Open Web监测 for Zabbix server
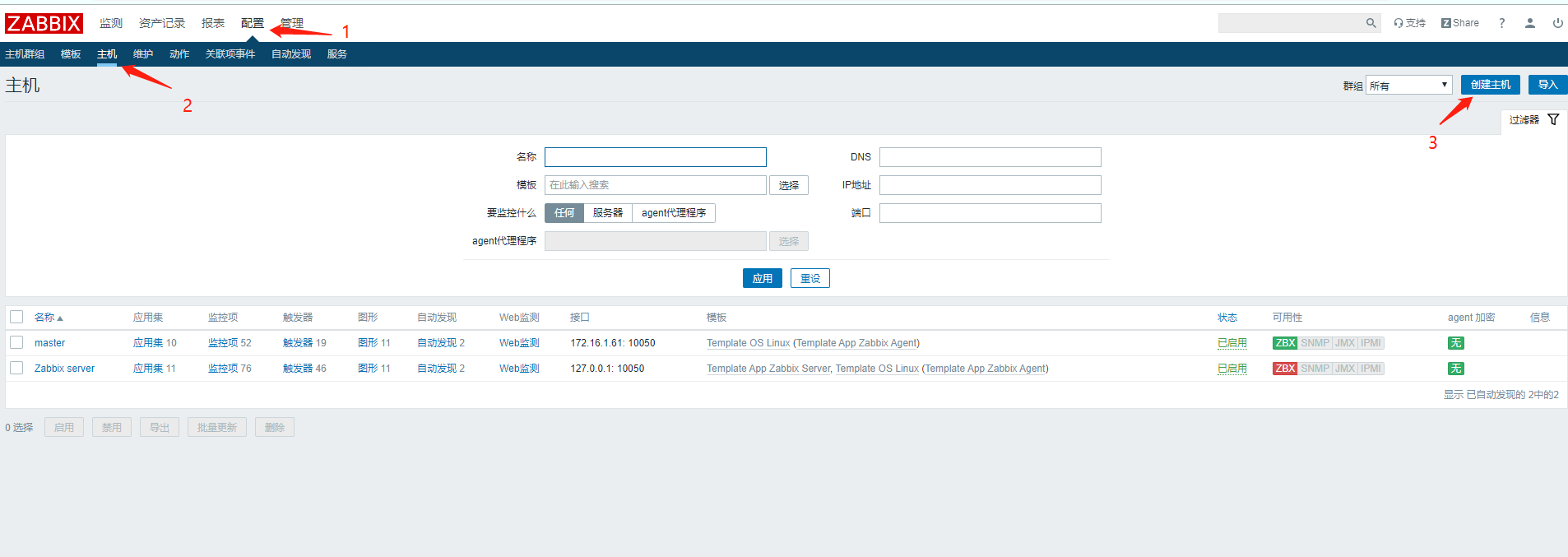 point(519,369)
